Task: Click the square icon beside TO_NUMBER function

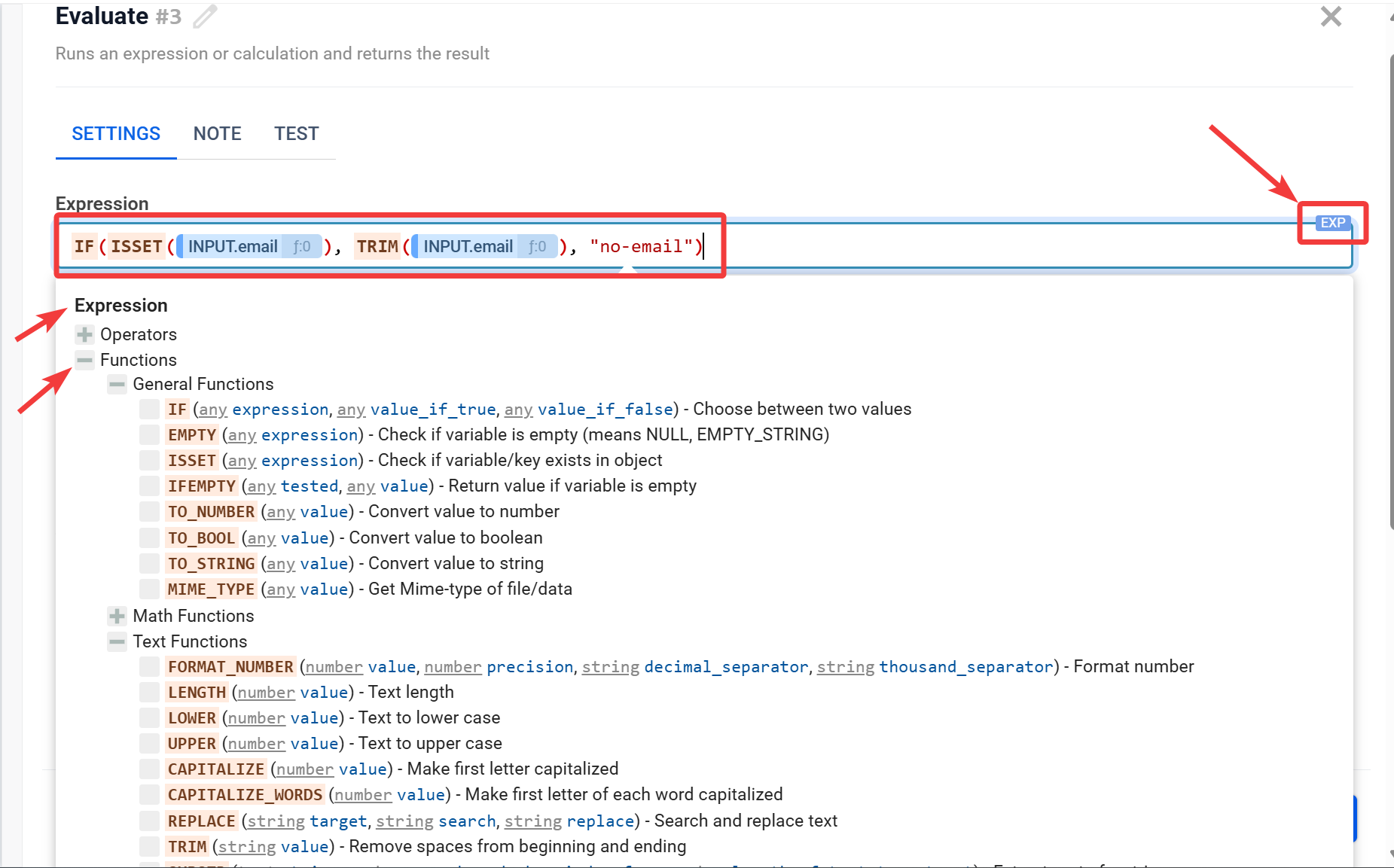Action: [150, 512]
